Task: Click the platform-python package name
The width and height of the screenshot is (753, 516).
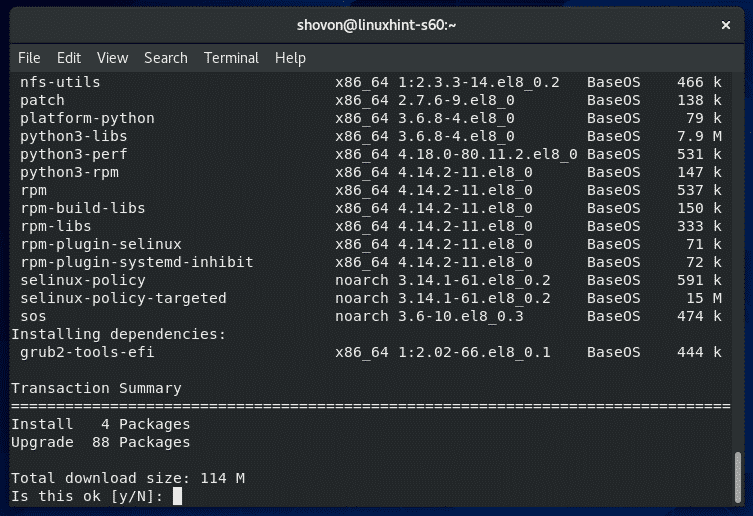Action: pos(87,118)
